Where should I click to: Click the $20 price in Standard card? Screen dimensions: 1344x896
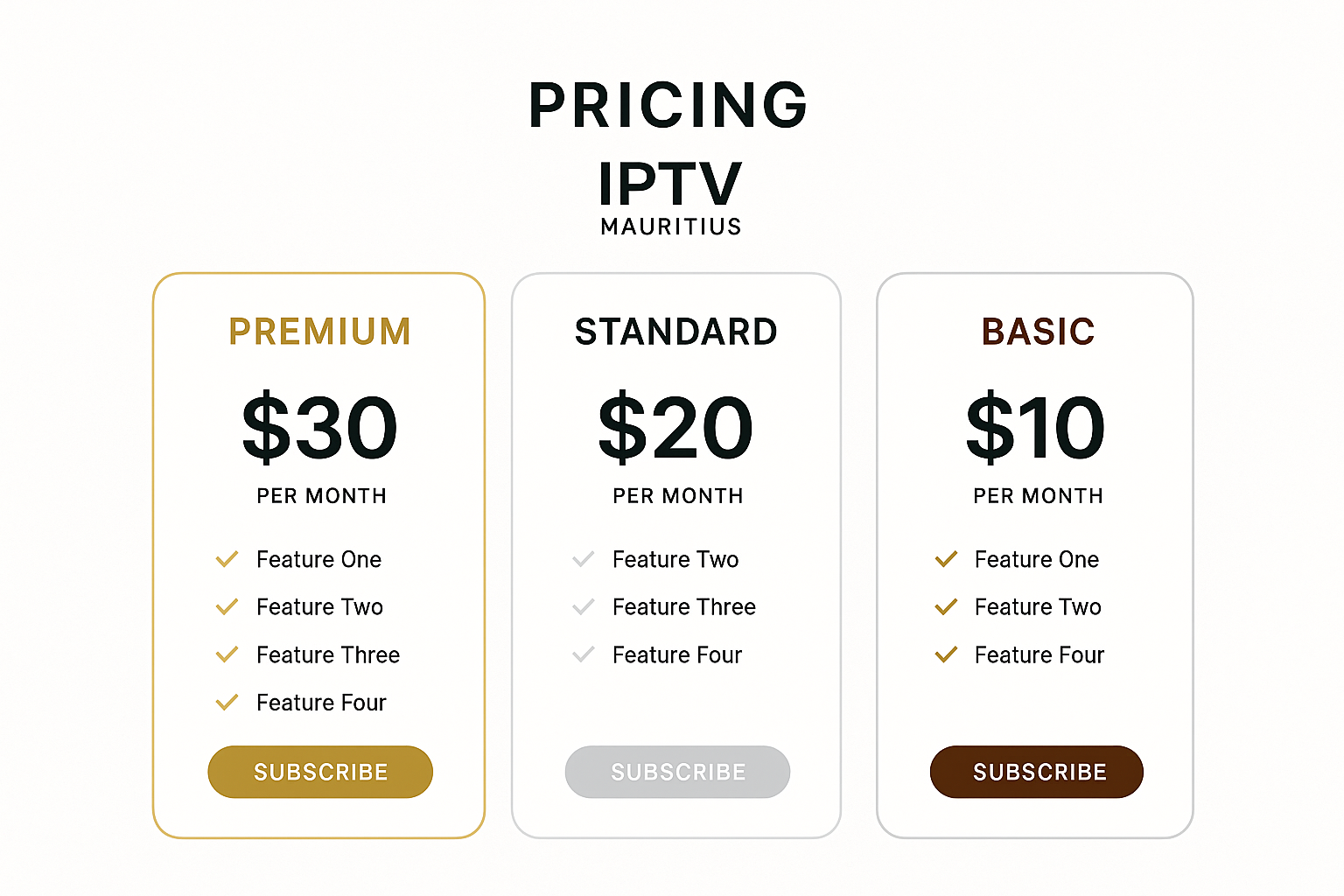(x=675, y=428)
